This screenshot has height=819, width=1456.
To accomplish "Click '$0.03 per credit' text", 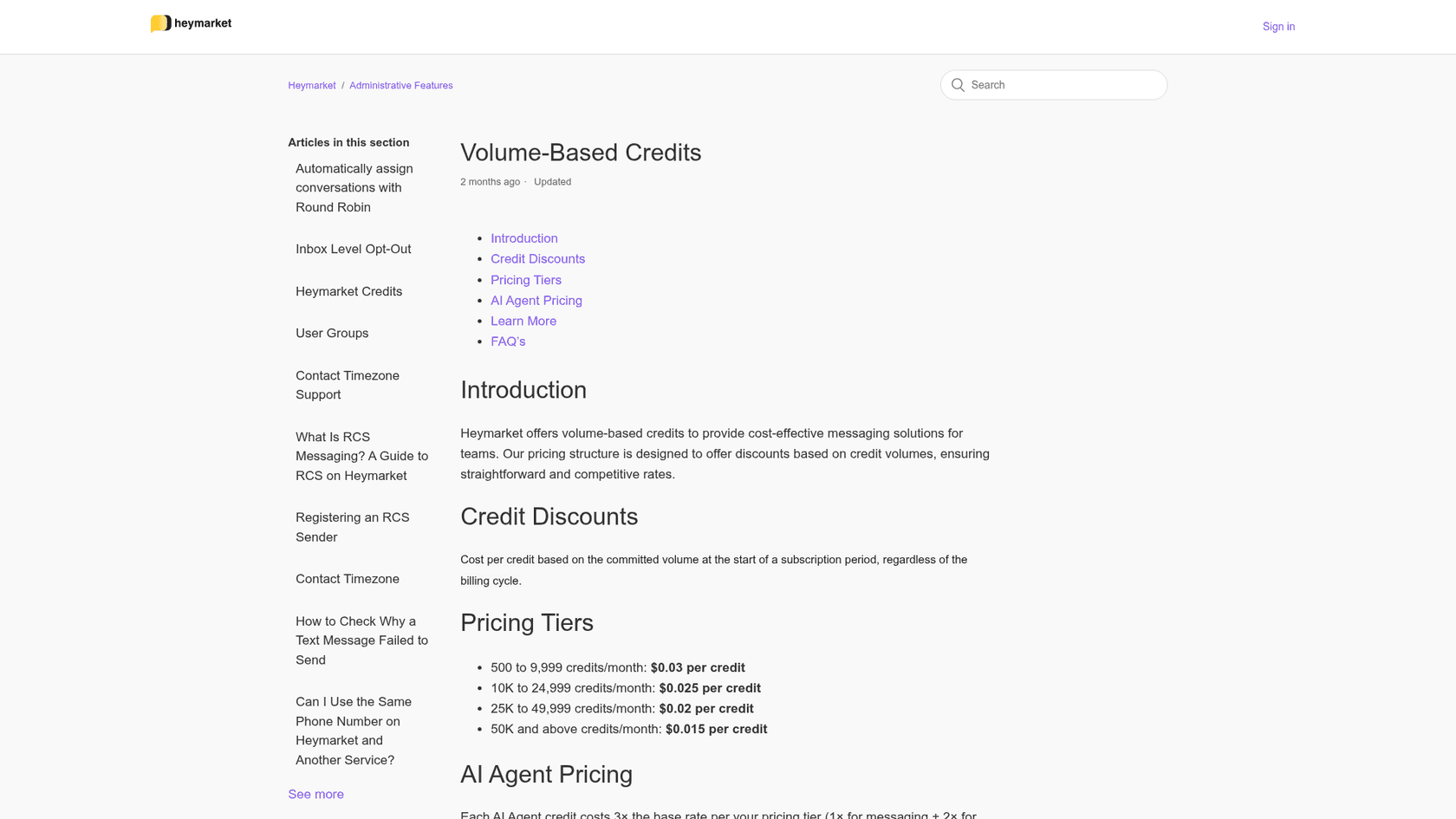I will click(698, 667).
